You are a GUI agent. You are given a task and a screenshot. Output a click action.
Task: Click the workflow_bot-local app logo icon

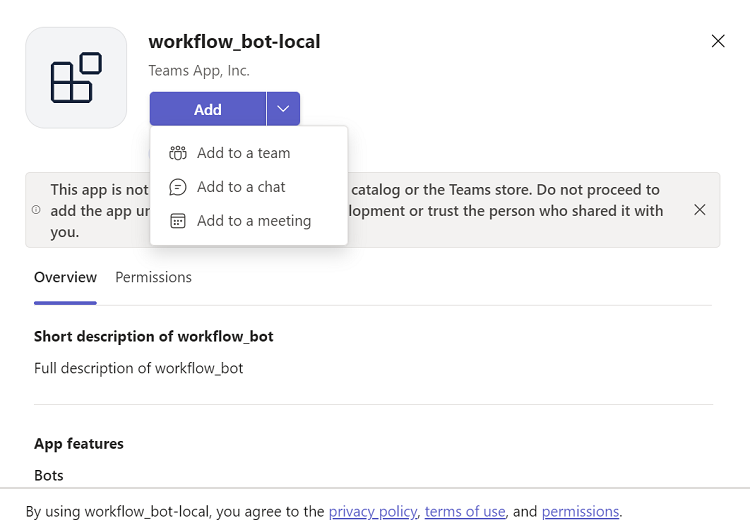click(x=76, y=78)
